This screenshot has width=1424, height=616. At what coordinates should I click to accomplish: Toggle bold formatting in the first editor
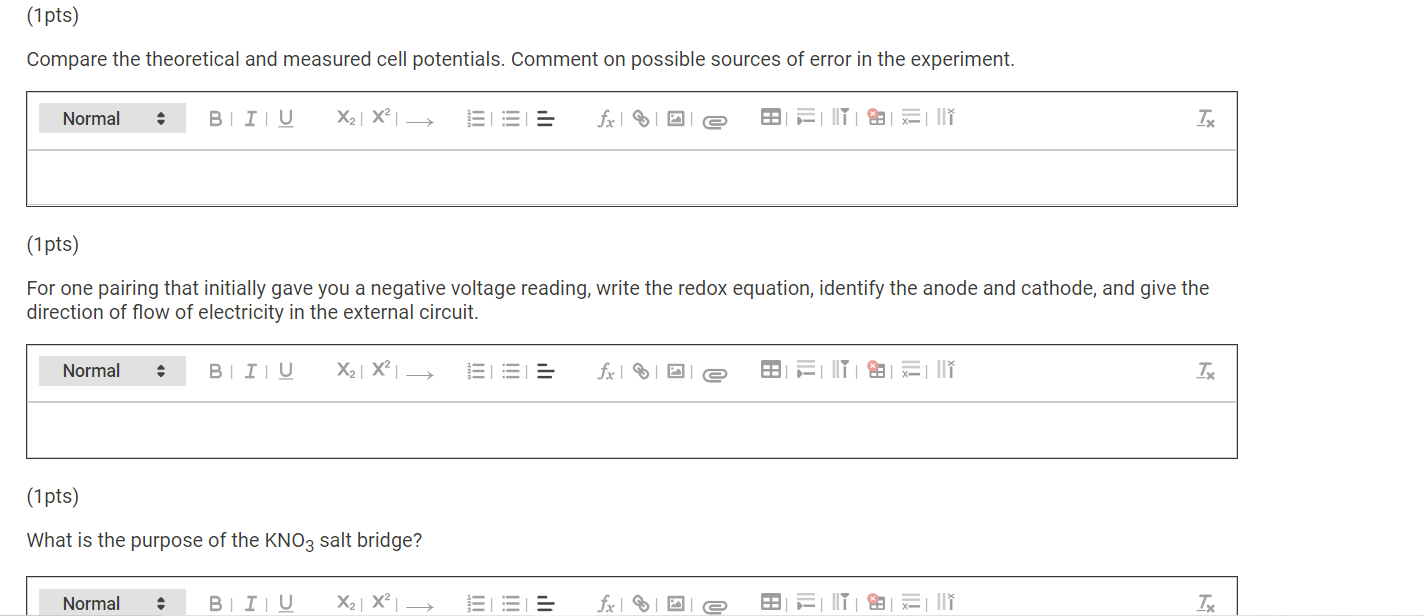pyautogui.click(x=215, y=117)
